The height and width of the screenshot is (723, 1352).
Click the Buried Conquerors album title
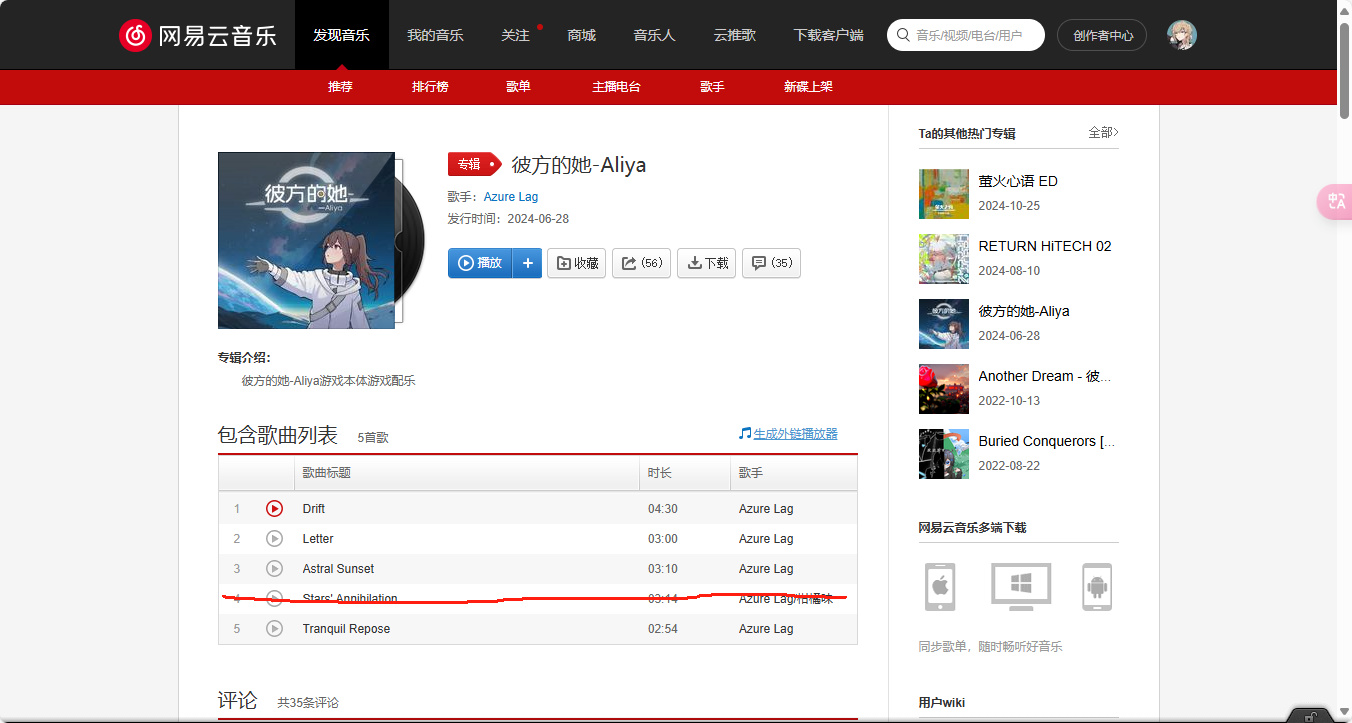pyautogui.click(x=1047, y=441)
